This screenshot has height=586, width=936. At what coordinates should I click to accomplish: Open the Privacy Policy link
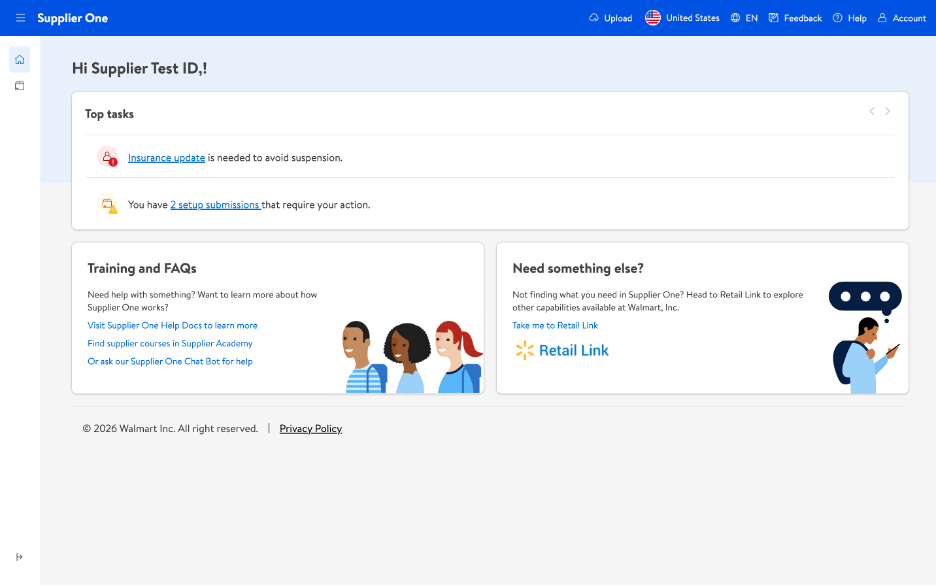[310, 428]
